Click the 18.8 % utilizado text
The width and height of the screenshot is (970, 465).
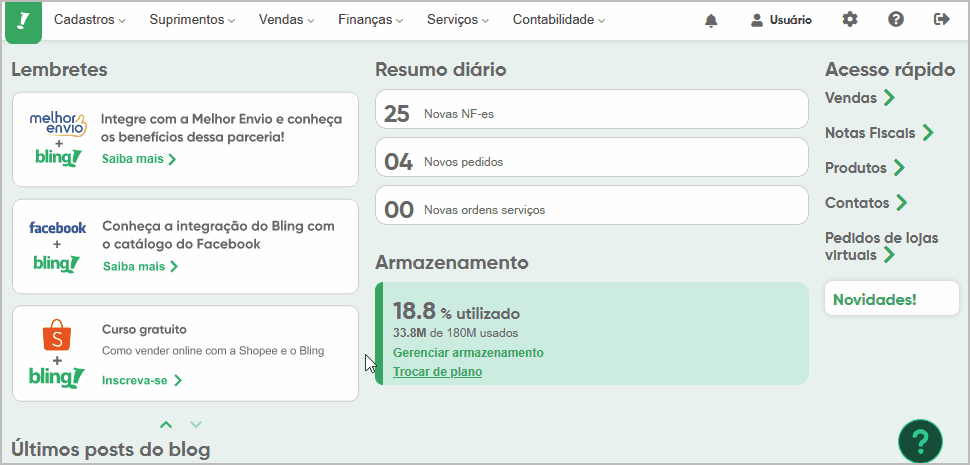coord(457,312)
